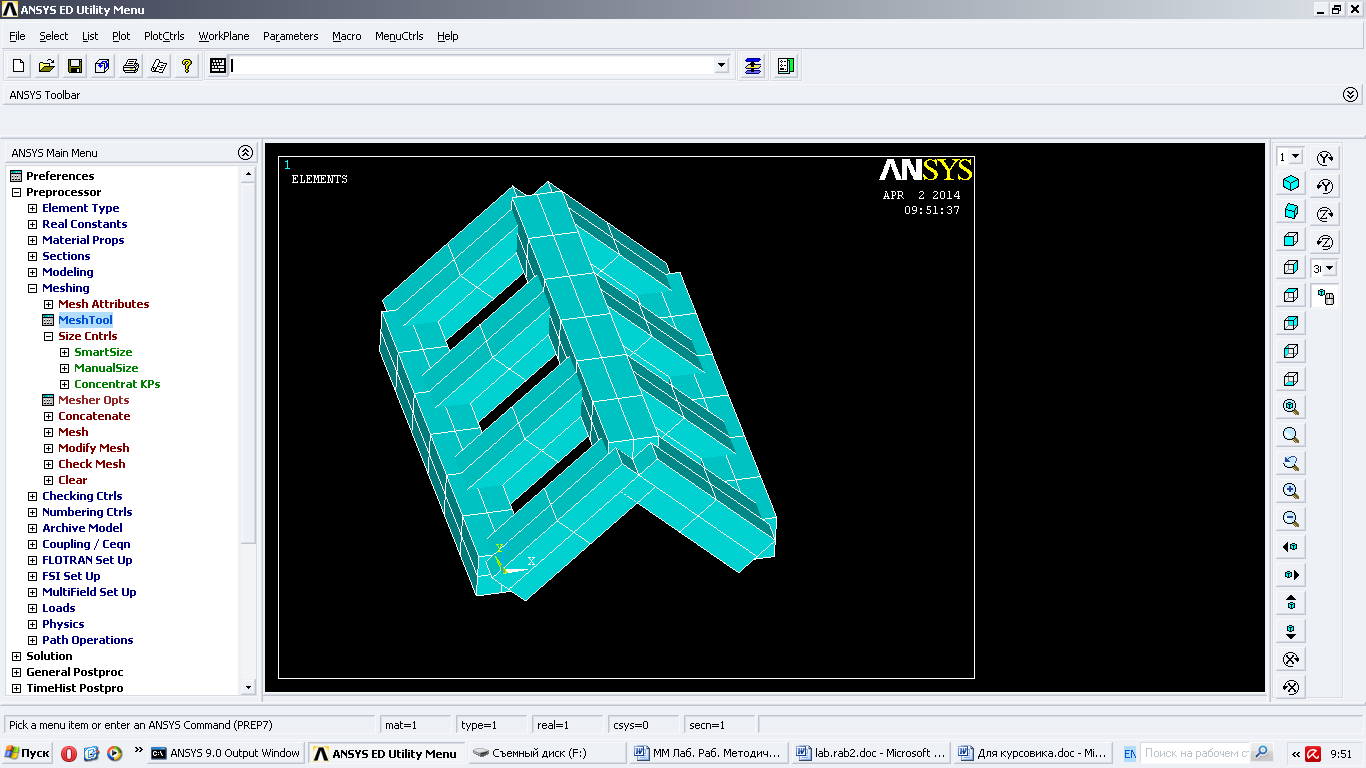Image resolution: width=1366 pixels, height=768 pixels.
Task: Pan the model down
Action: [x=1291, y=631]
